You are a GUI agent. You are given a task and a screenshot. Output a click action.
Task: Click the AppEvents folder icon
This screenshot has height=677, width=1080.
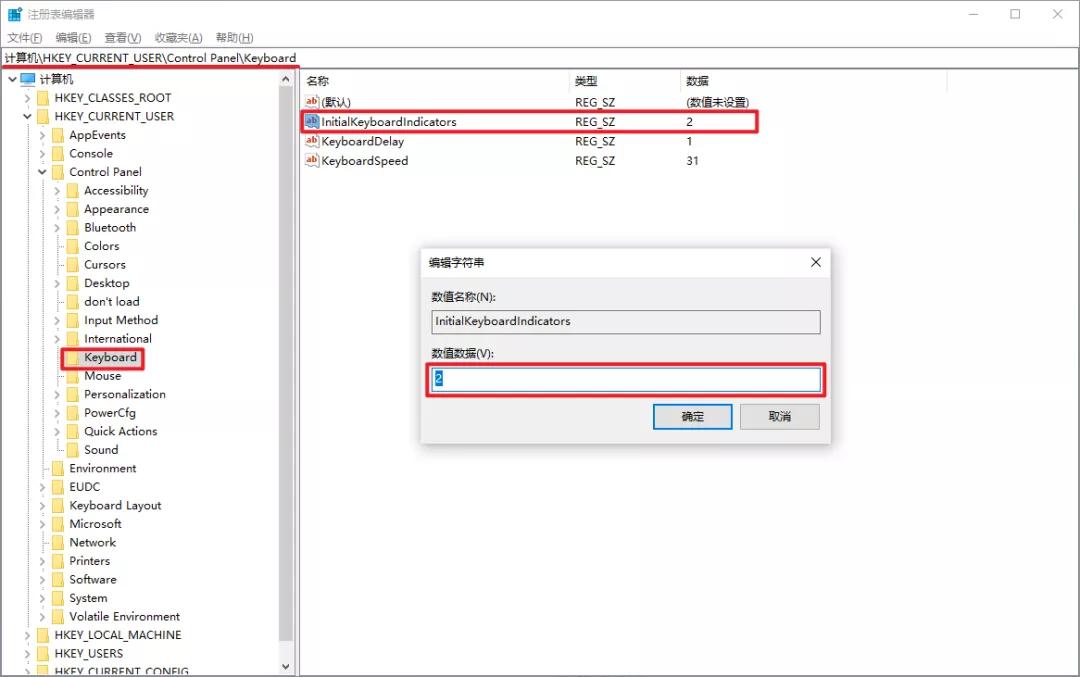(58, 135)
